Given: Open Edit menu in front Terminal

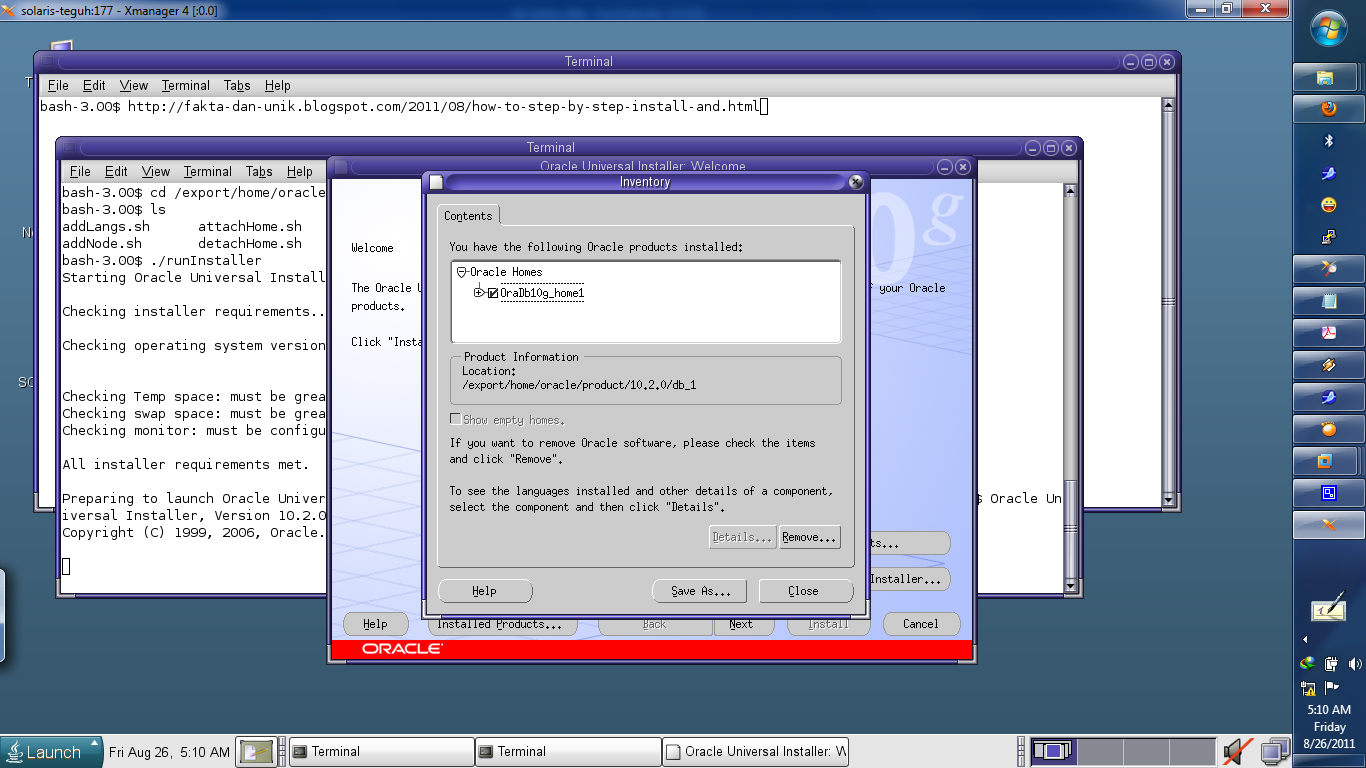Looking at the screenshot, I should pyautogui.click(x=116, y=172).
